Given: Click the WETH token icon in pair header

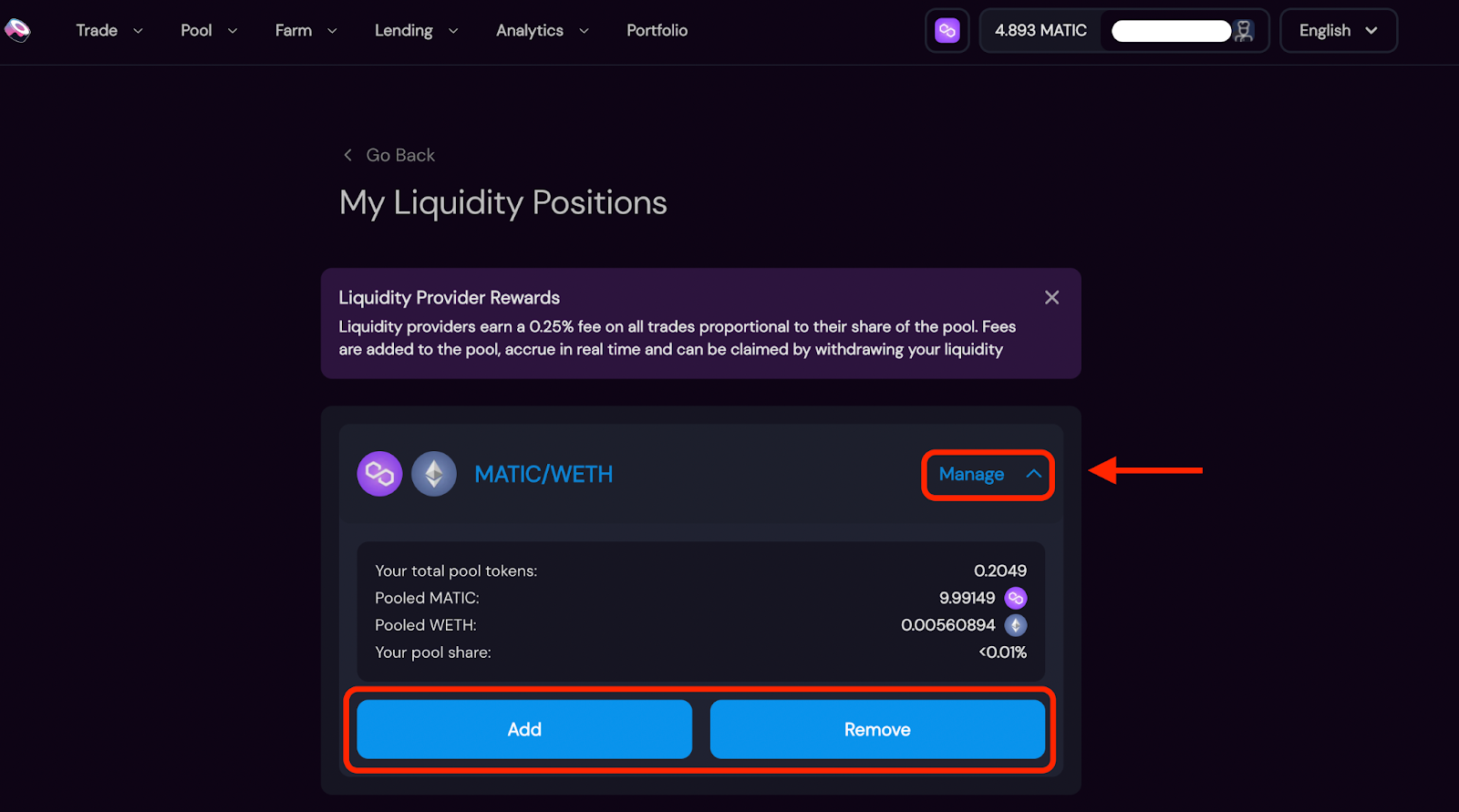Looking at the screenshot, I should pyautogui.click(x=434, y=474).
